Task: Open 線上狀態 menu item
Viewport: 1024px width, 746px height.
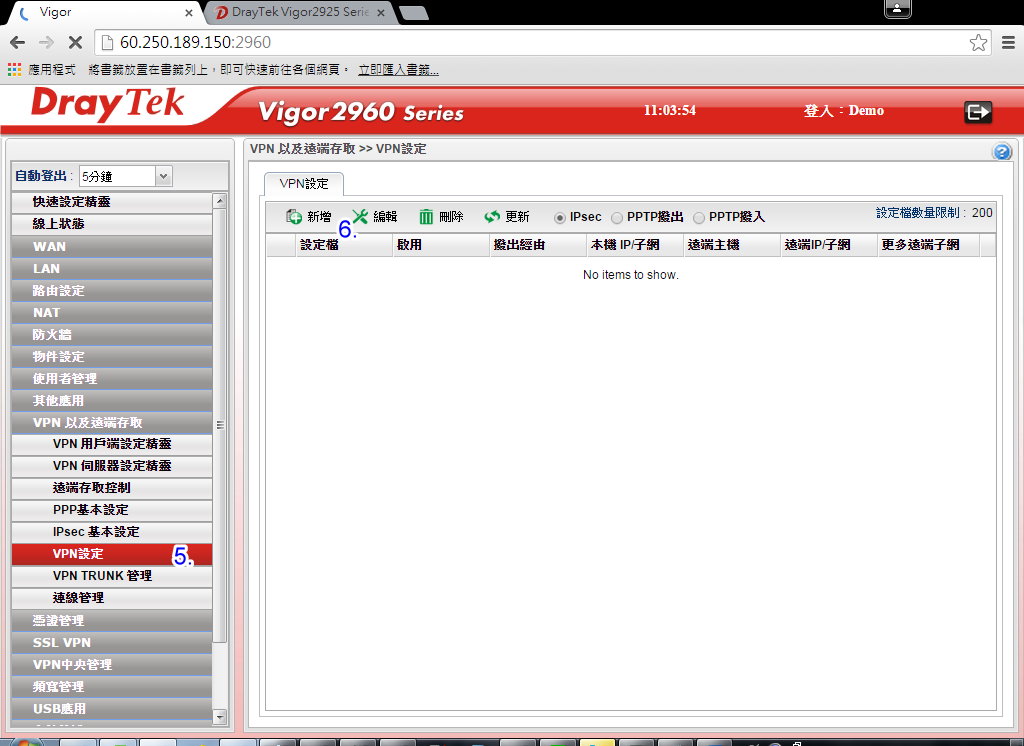Action: 112,224
